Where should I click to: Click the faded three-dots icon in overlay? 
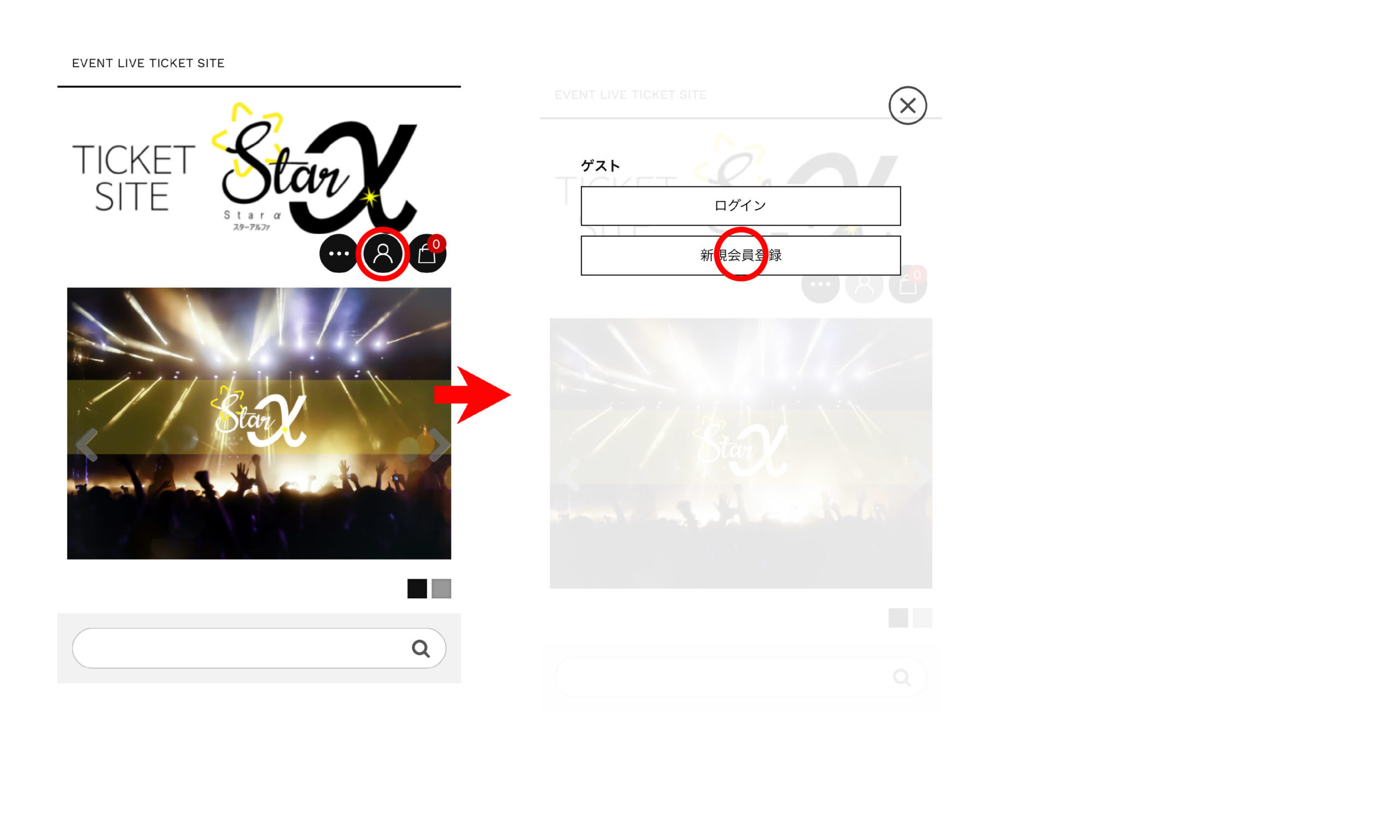pos(820,285)
